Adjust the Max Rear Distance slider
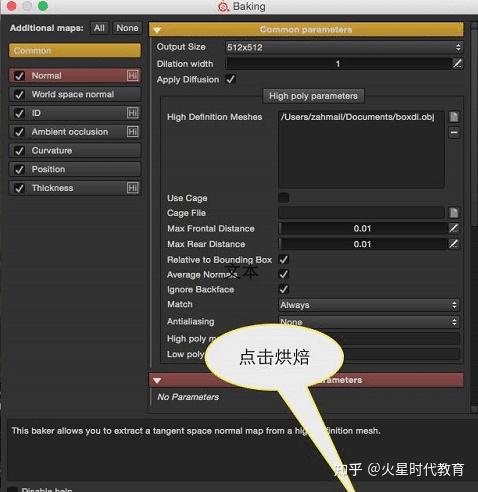 363,244
